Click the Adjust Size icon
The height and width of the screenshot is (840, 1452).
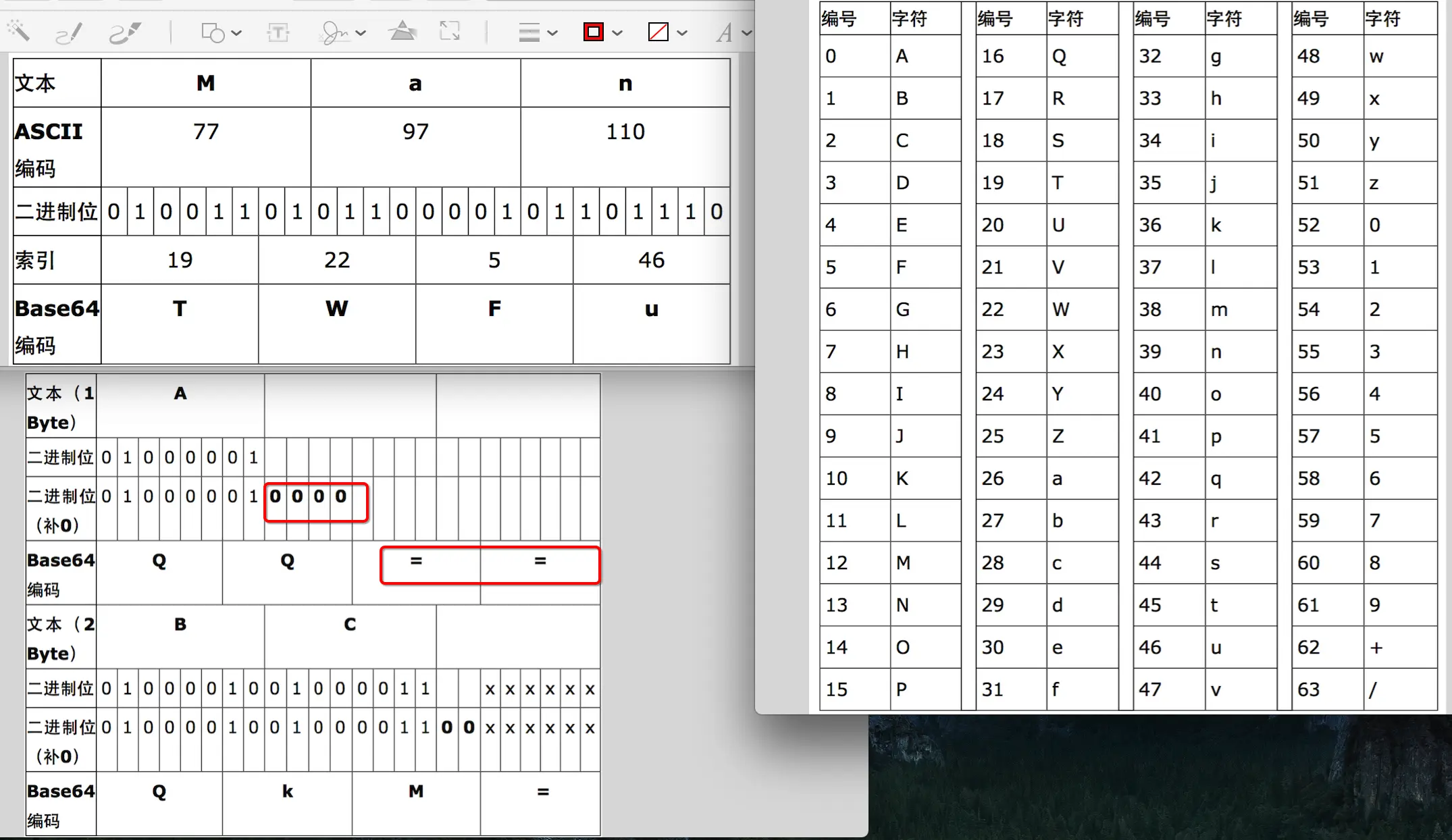pyautogui.click(x=449, y=31)
